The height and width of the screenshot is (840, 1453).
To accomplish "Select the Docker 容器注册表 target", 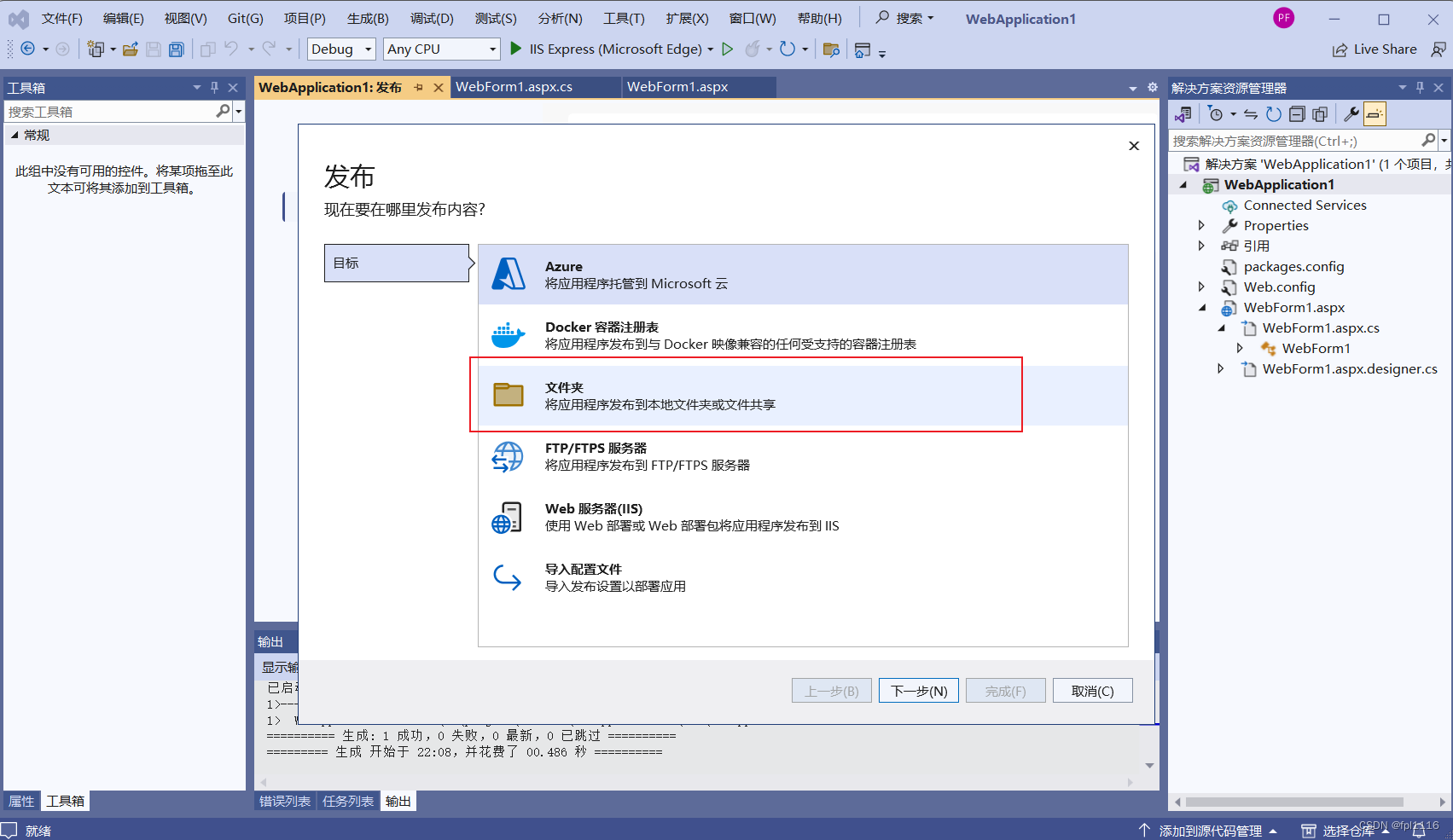I will (x=803, y=335).
